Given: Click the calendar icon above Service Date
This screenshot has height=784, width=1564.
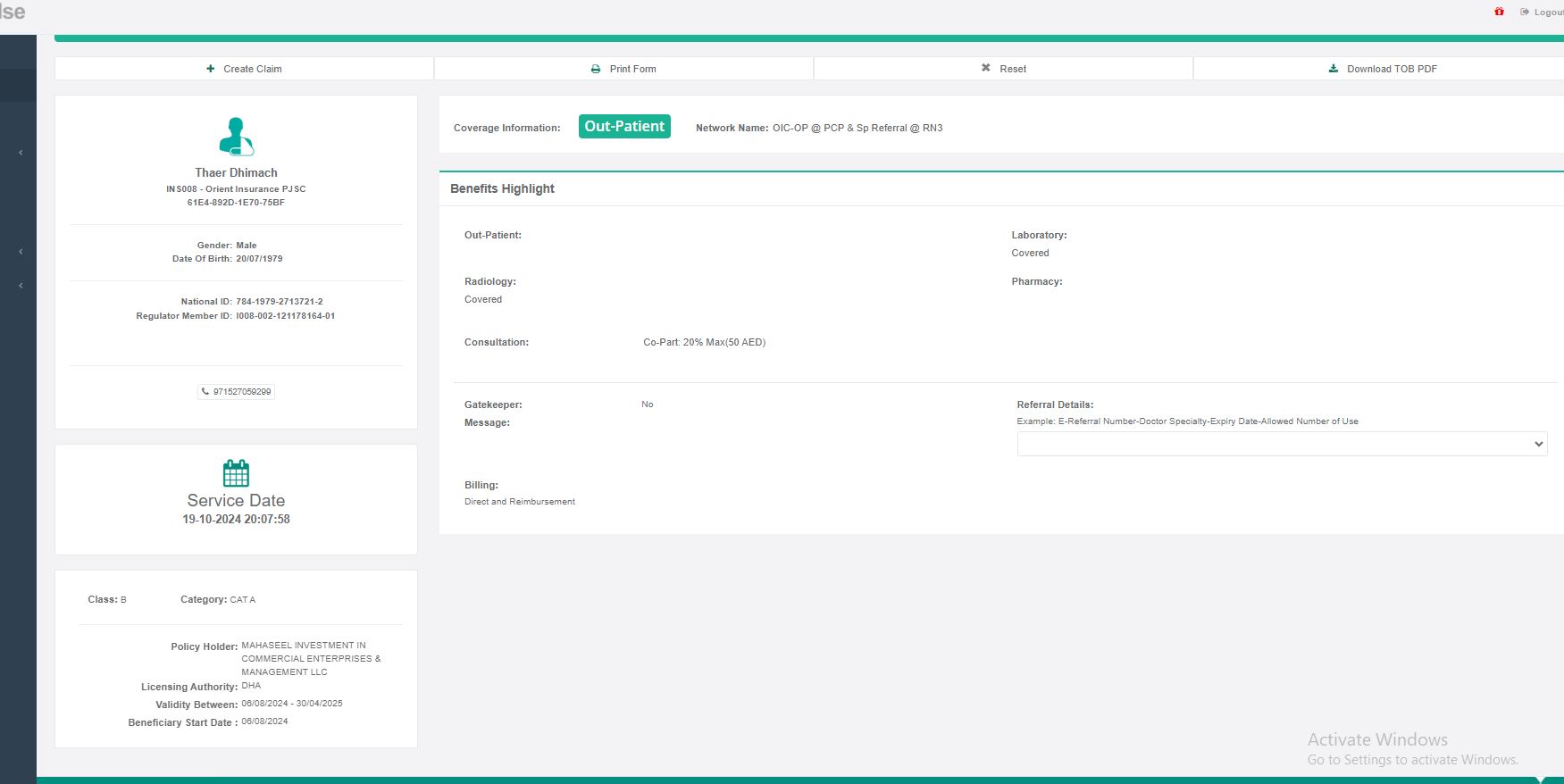Looking at the screenshot, I should pos(236,472).
